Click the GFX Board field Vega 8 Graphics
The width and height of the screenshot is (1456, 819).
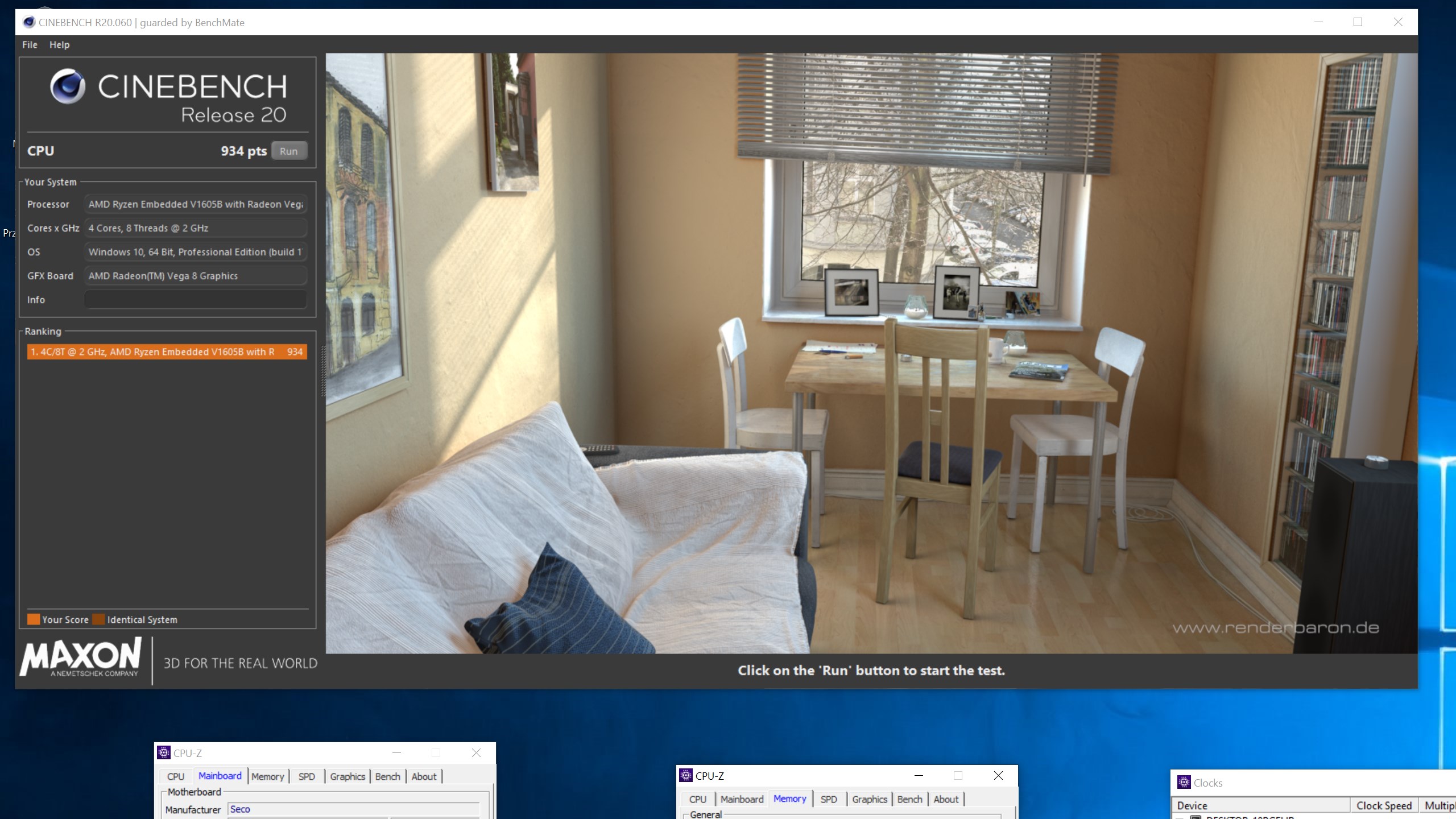[196, 276]
